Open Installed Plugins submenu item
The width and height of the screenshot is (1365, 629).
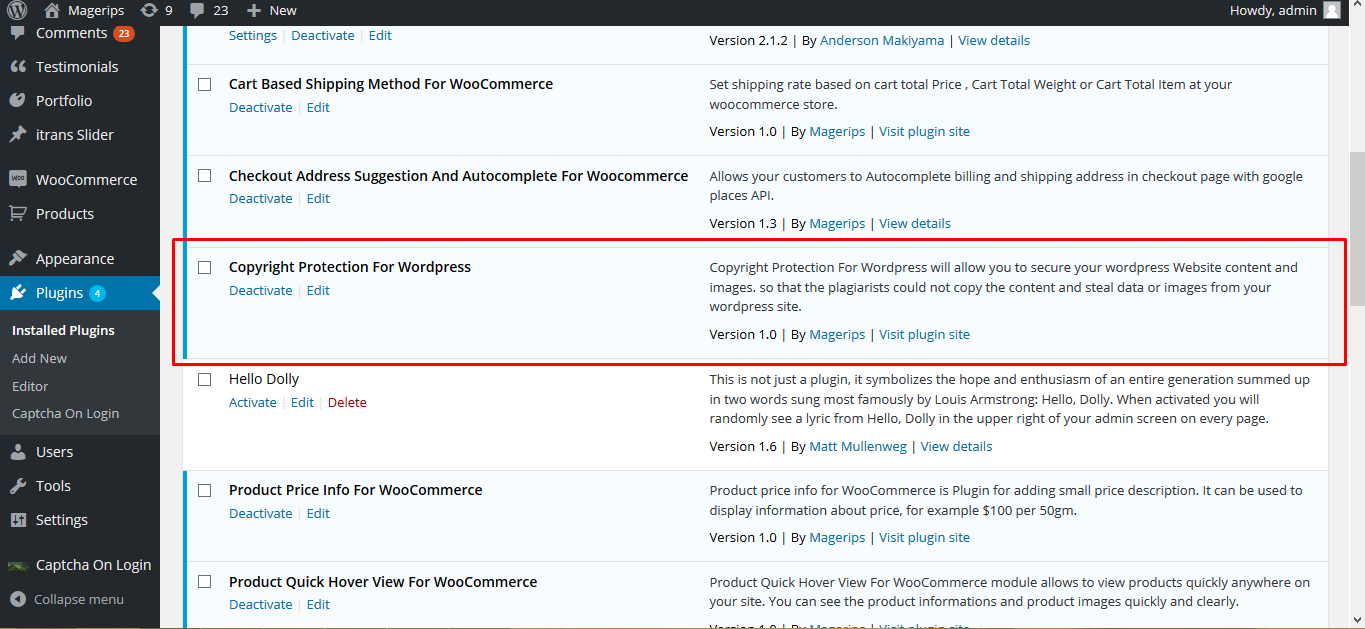pos(63,330)
